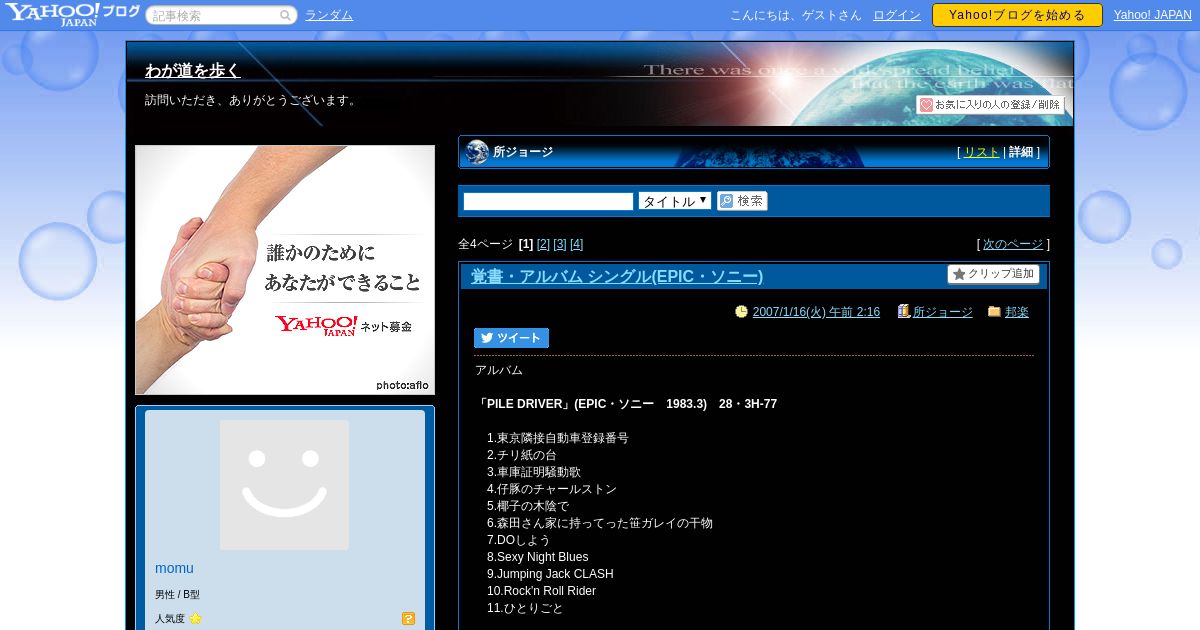Click the track 10.Rock'n Roll Rider text
Screen dimensions: 1200x630
(541, 591)
